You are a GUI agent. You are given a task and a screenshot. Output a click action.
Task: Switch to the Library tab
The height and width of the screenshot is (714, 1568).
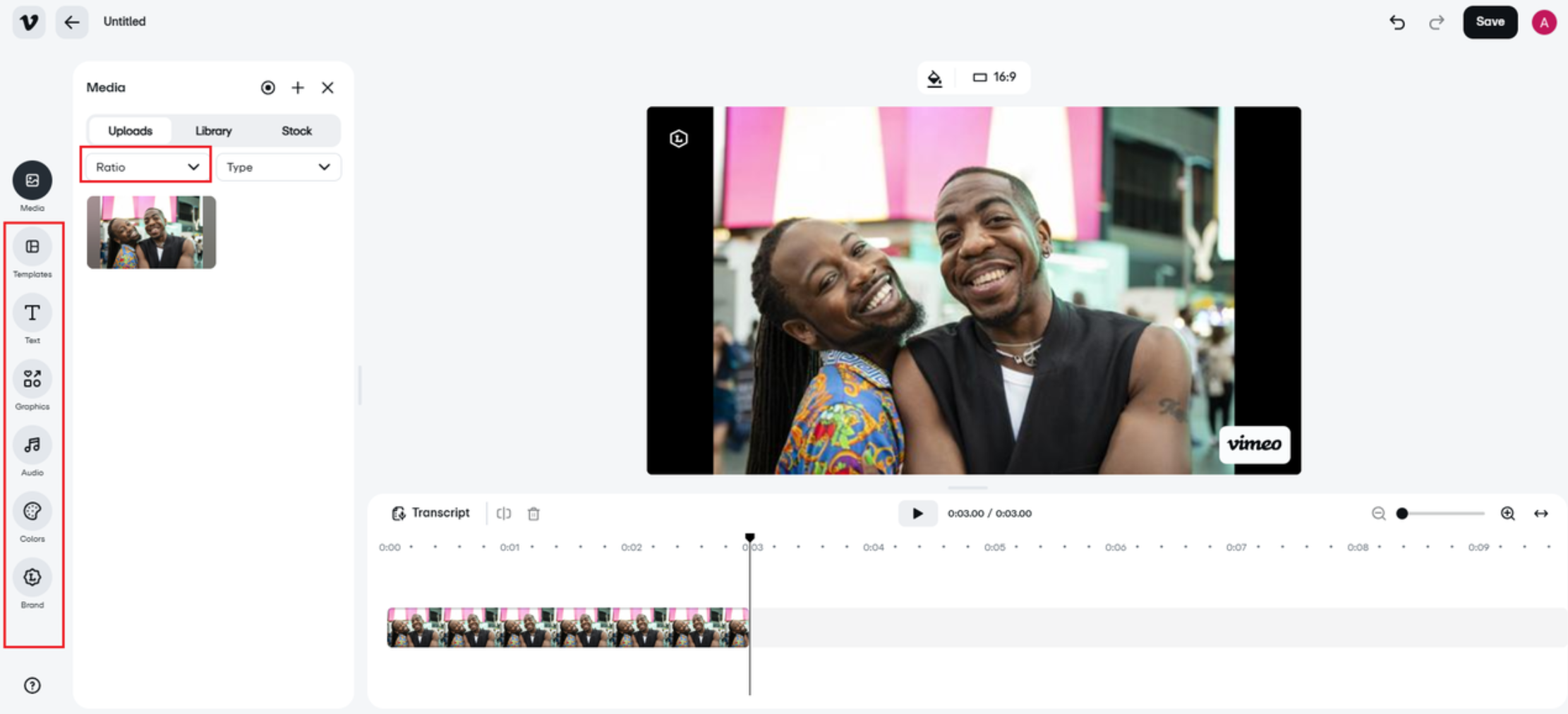pos(213,131)
